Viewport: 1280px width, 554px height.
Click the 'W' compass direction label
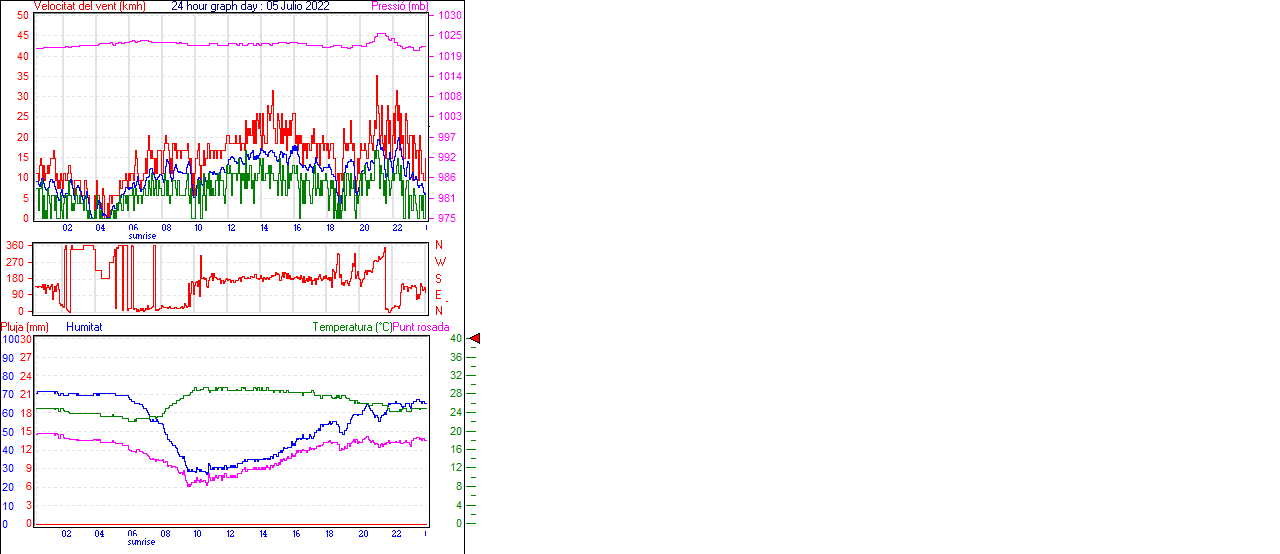coord(440,262)
